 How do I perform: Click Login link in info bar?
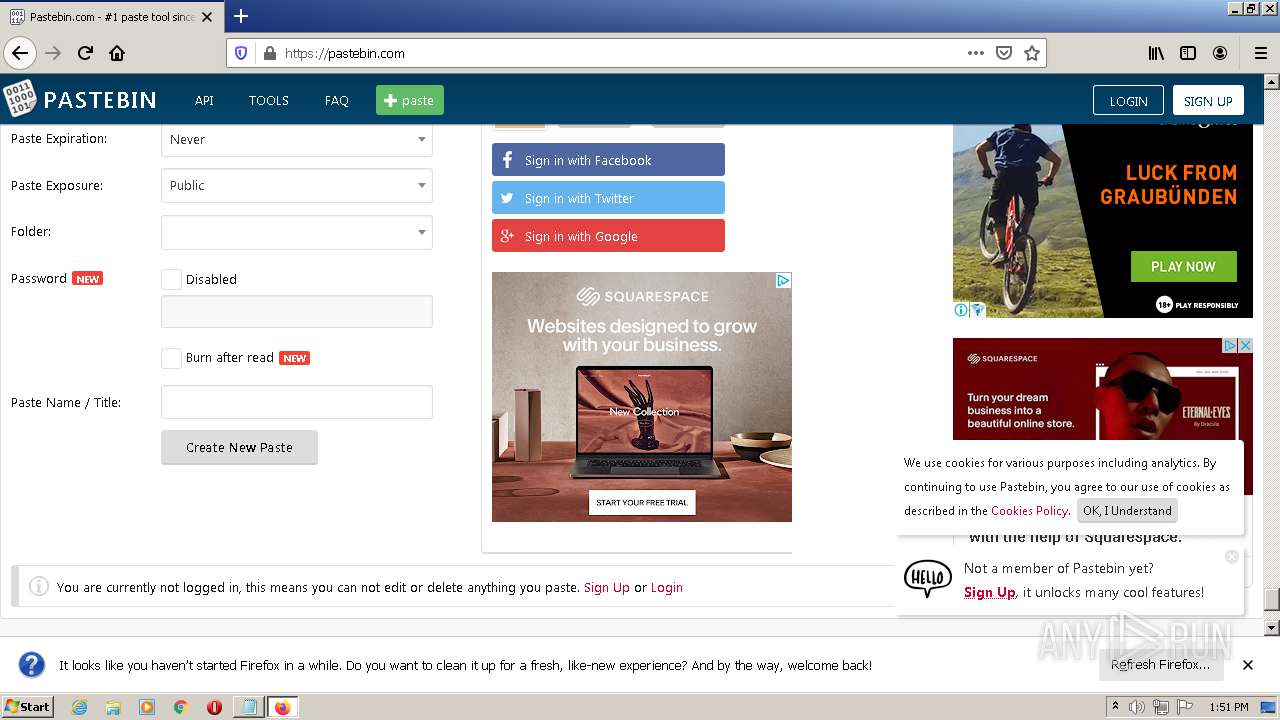(667, 587)
